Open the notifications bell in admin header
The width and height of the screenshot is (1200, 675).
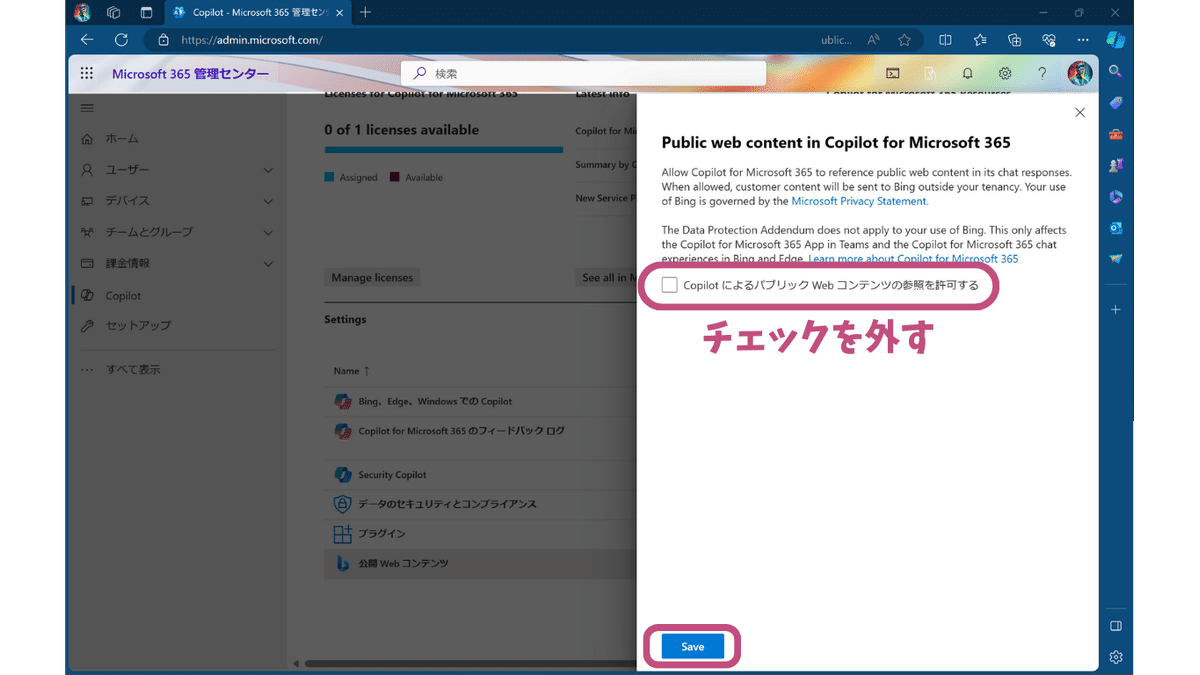(967, 73)
